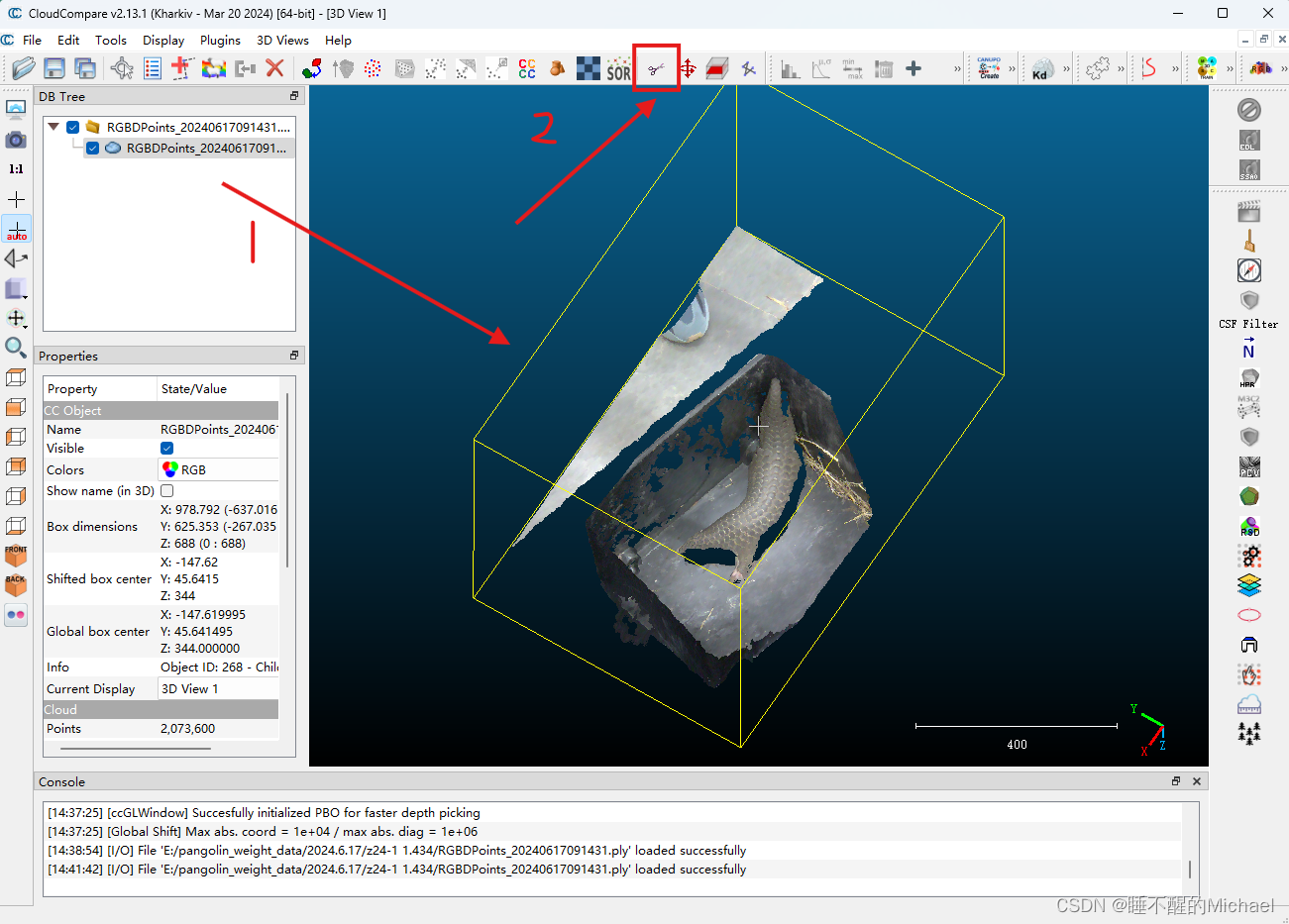
Task: Set the 1:1 zoom view
Action: 16,169
